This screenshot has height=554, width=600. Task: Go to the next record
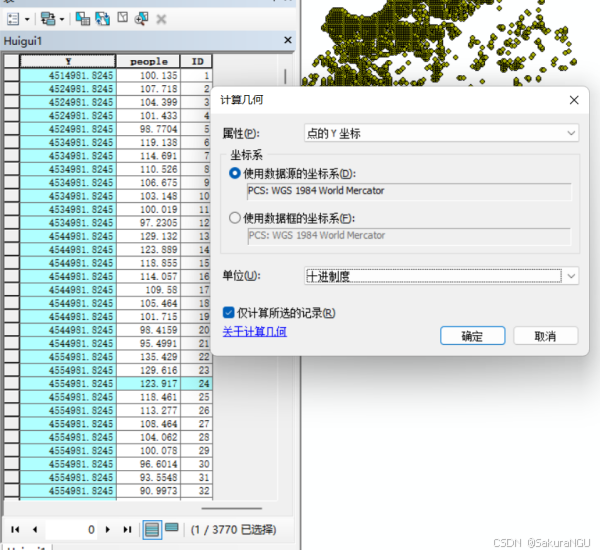point(108,530)
